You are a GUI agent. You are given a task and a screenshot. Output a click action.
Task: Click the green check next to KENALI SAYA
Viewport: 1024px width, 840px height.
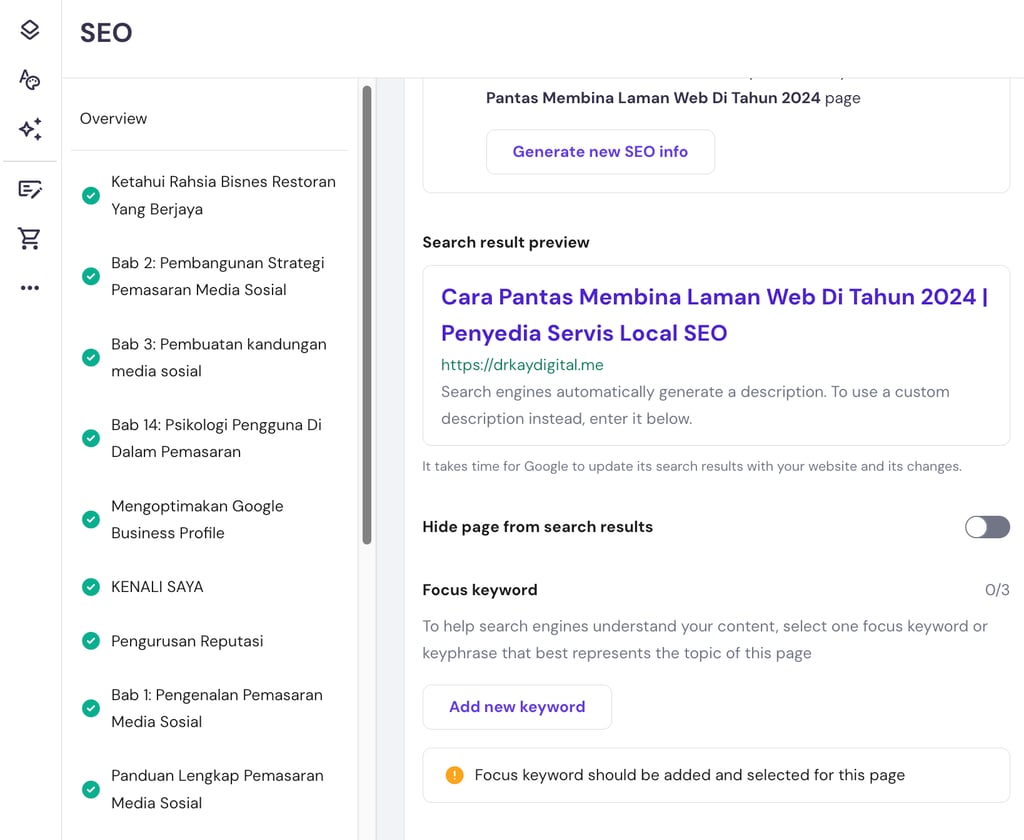pyautogui.click(x=91, y=587)
